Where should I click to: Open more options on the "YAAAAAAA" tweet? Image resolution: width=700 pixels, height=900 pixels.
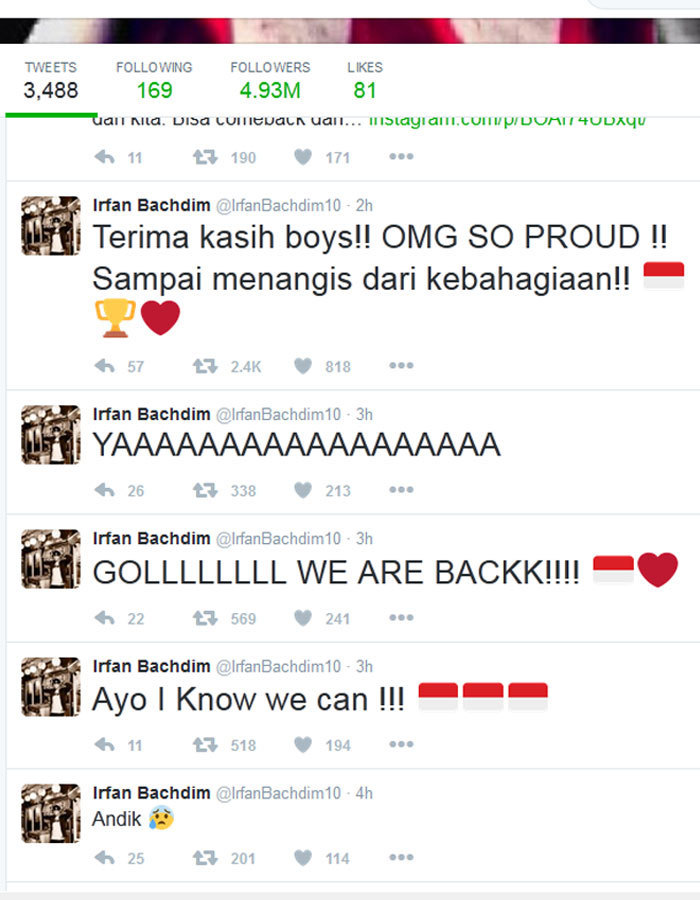401,490
